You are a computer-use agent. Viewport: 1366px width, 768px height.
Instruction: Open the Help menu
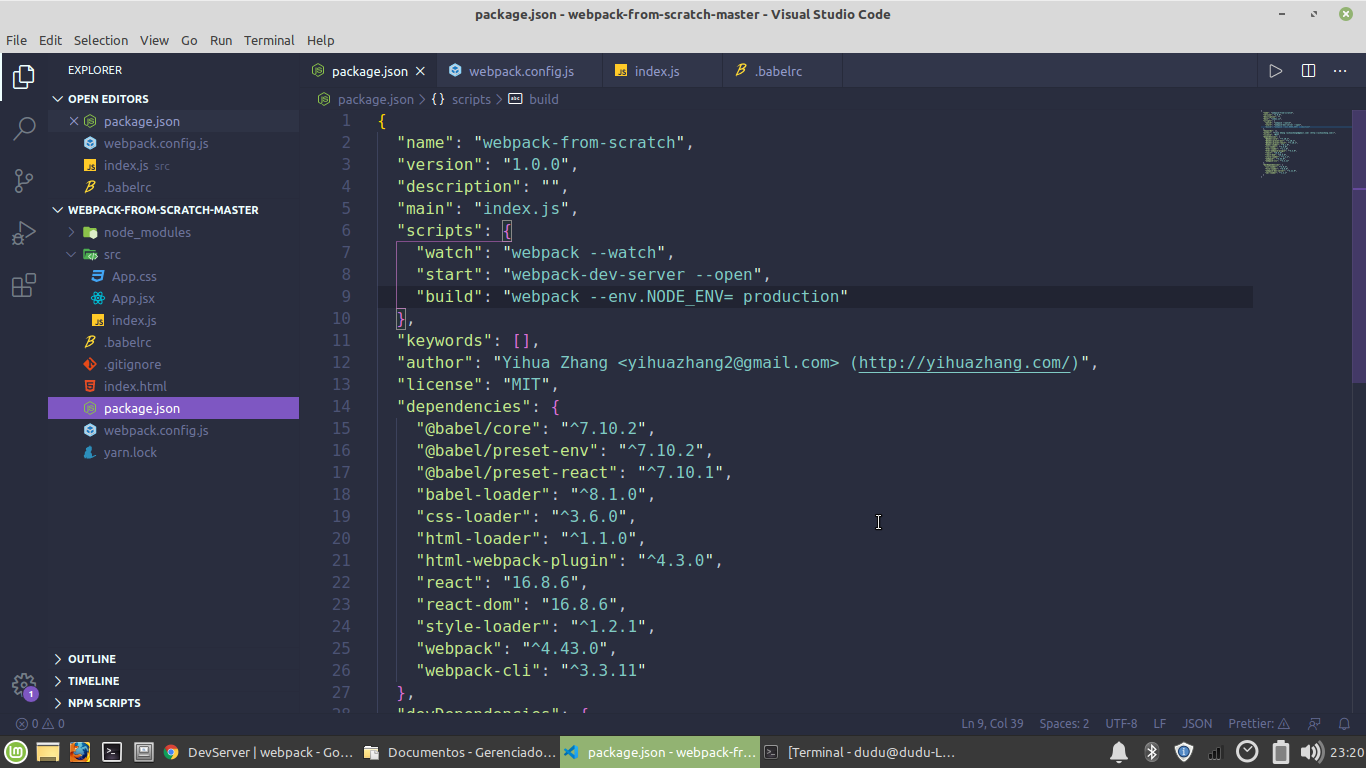coord(321,40)
